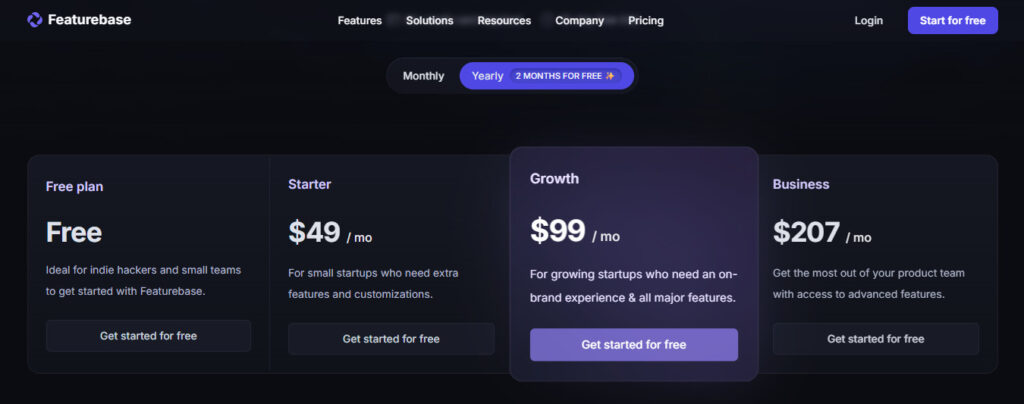Click the Login link
Viewport: 1024px width, 404px height.
coord(869,21)
